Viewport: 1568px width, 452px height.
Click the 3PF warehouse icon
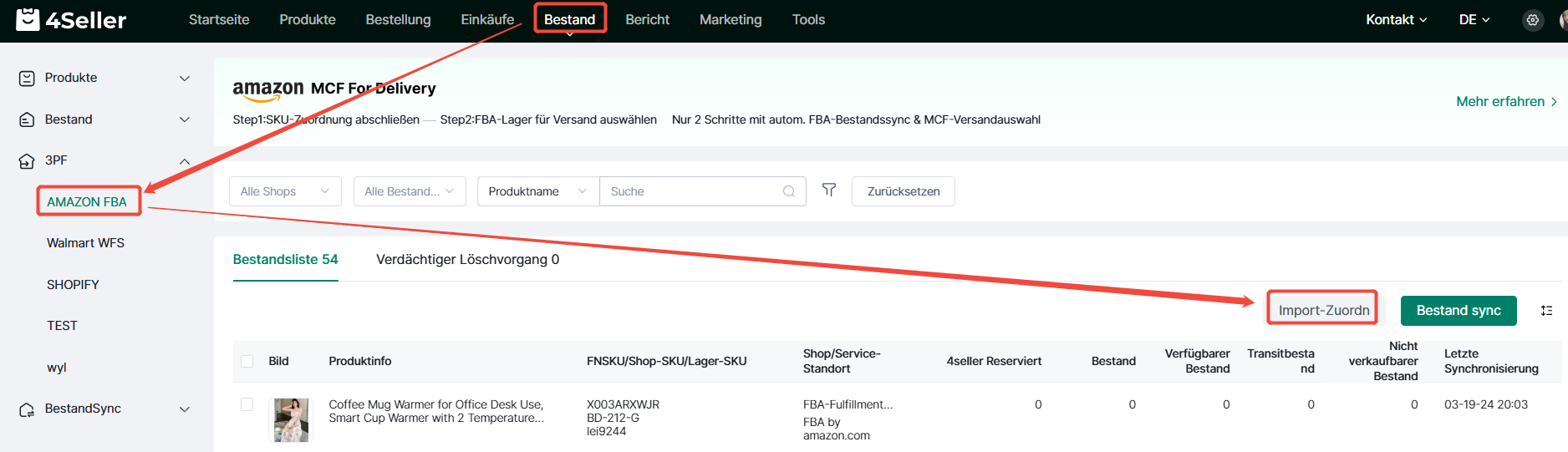click(x=27, y=160)
